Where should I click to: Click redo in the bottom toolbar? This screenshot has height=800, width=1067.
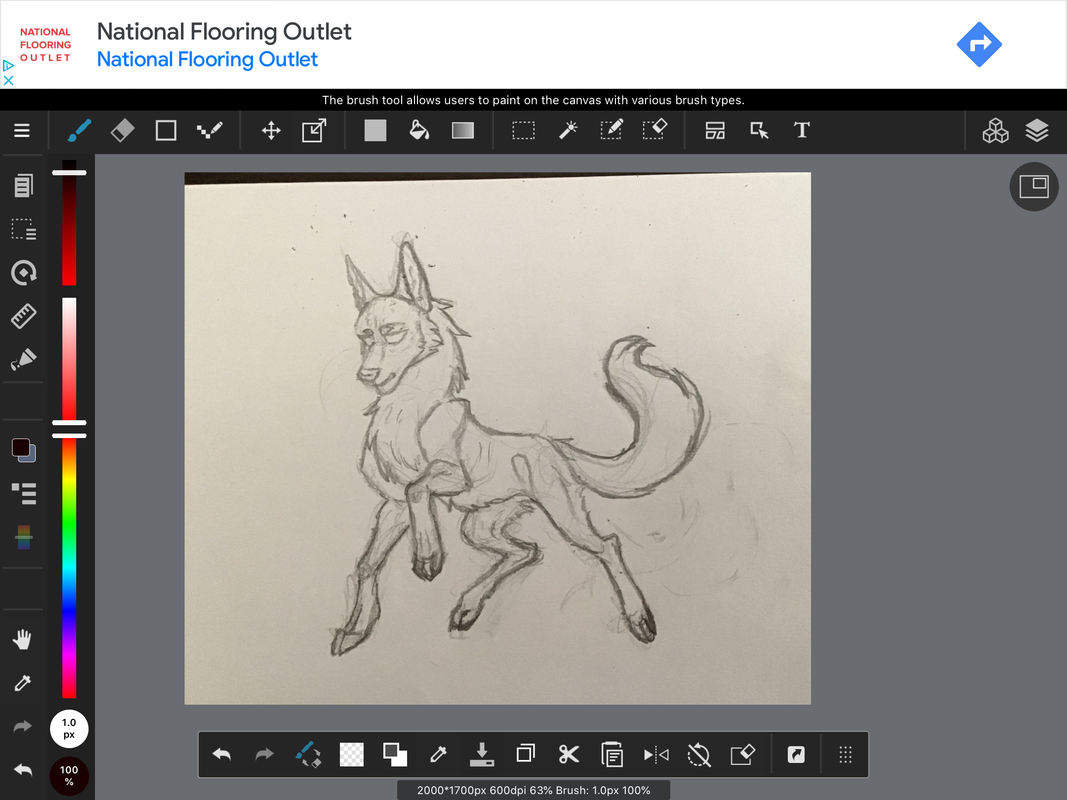pyautogui.click(x=264, y=754)
